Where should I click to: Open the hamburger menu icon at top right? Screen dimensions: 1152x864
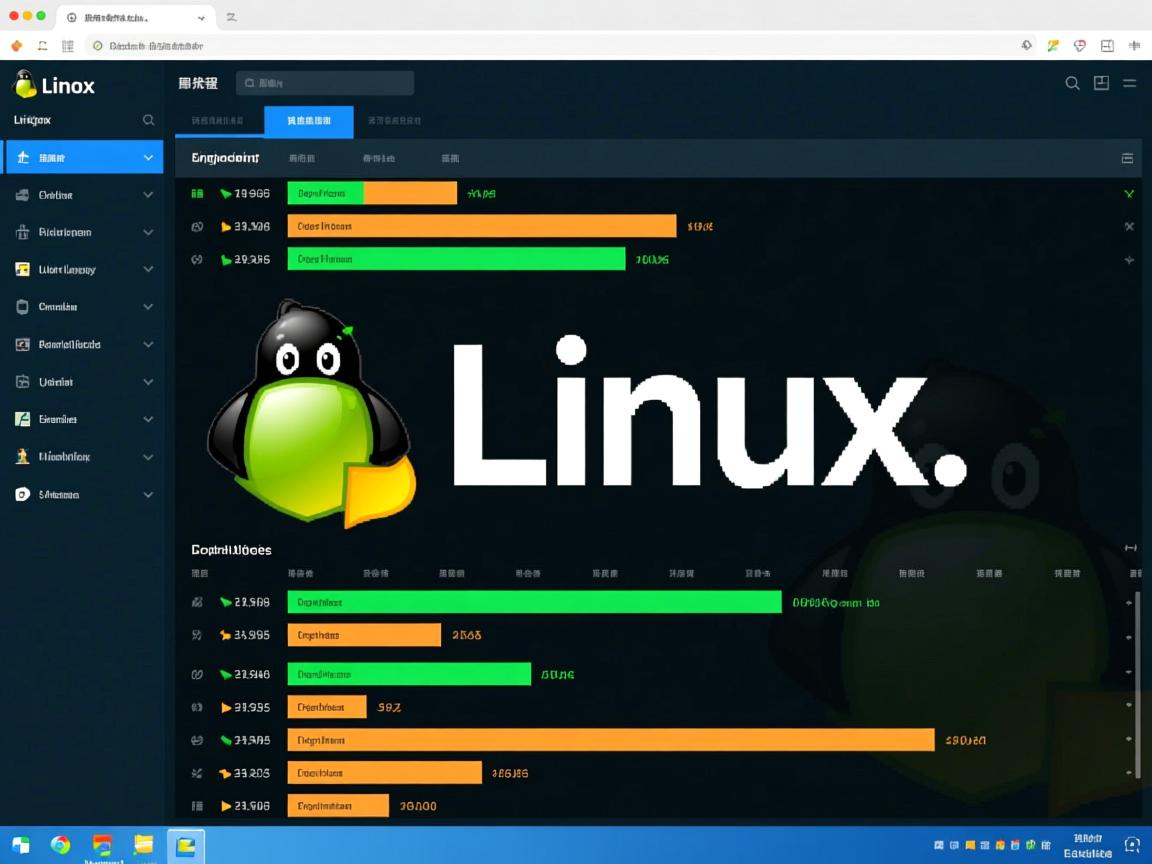tap(1129, 83)
